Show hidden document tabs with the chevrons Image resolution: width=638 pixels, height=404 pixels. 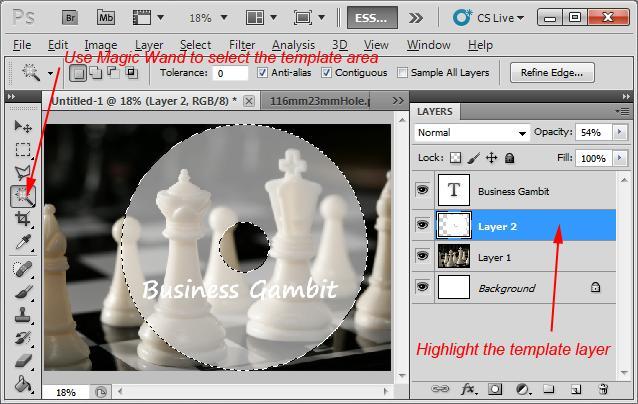(x=398, y=101)
